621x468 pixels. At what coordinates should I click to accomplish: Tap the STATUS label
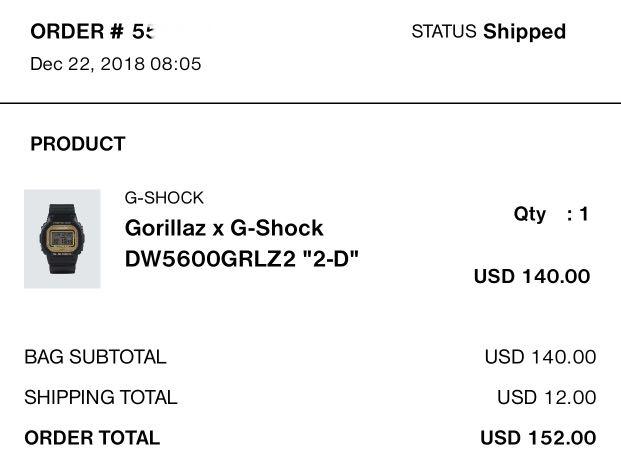pos(444,31)
